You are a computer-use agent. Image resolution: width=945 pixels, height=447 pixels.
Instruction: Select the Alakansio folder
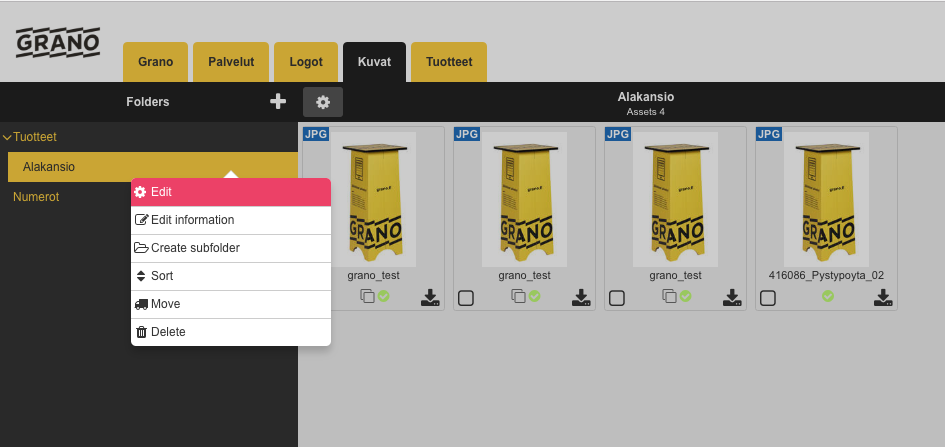153,167
